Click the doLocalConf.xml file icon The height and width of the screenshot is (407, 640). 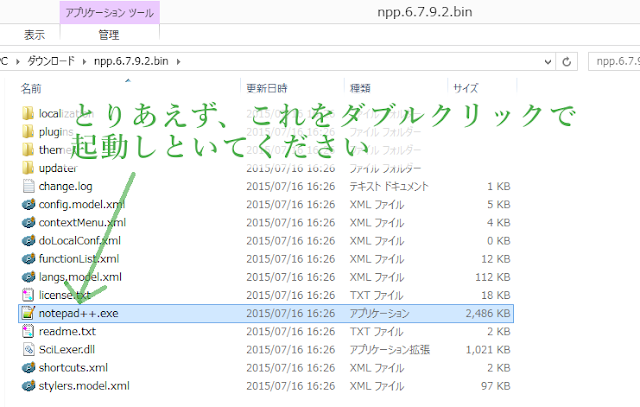tap(28, 240)
